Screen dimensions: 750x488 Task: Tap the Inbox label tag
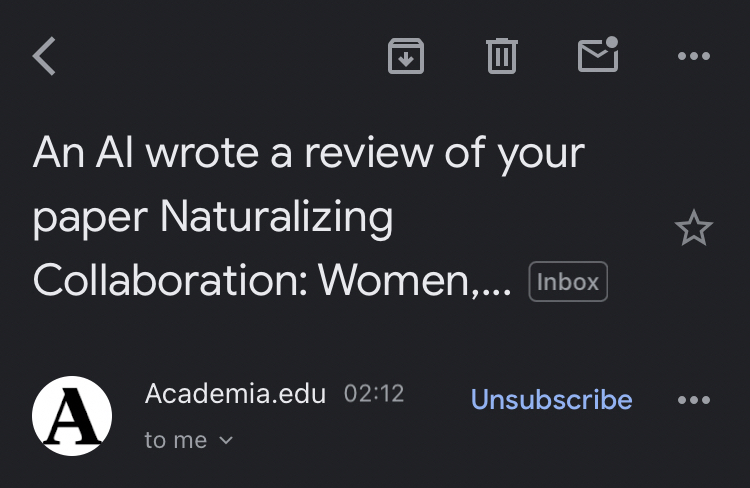pos(568,282)
